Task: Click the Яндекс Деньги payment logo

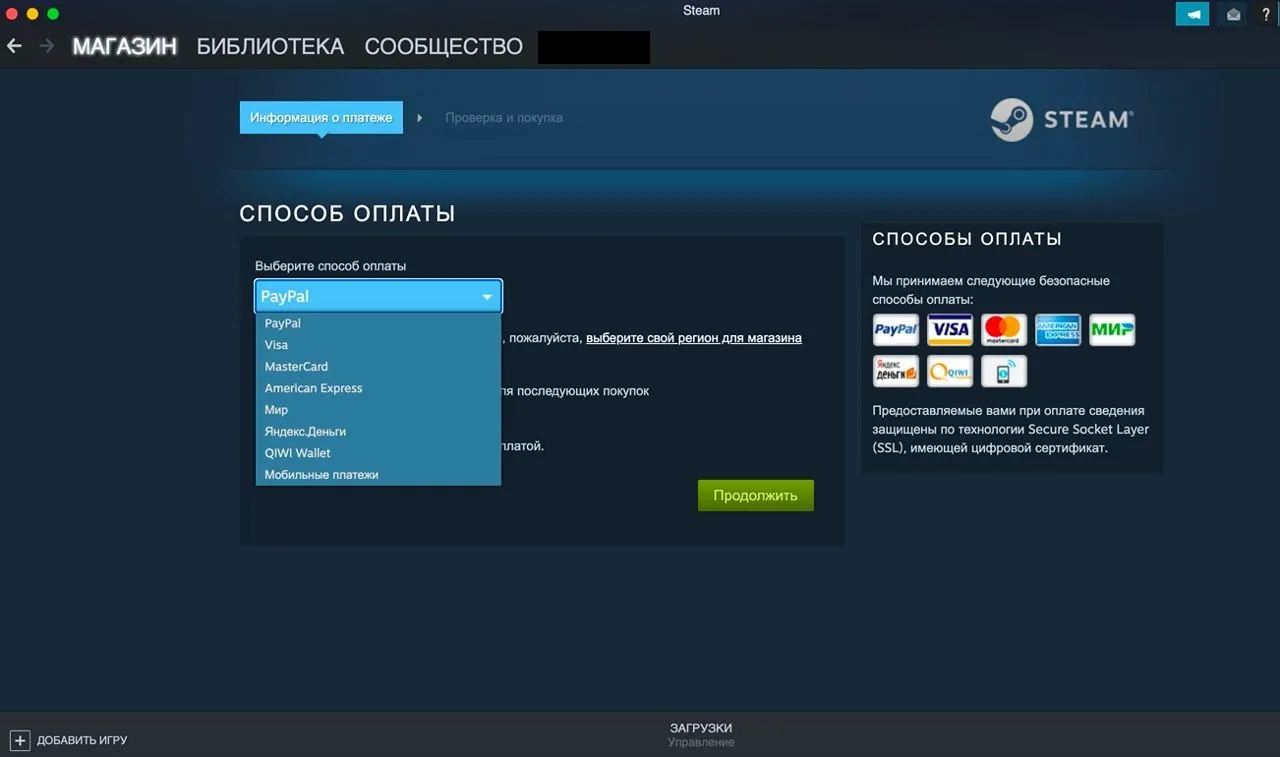Action: [x=895, y=371]
